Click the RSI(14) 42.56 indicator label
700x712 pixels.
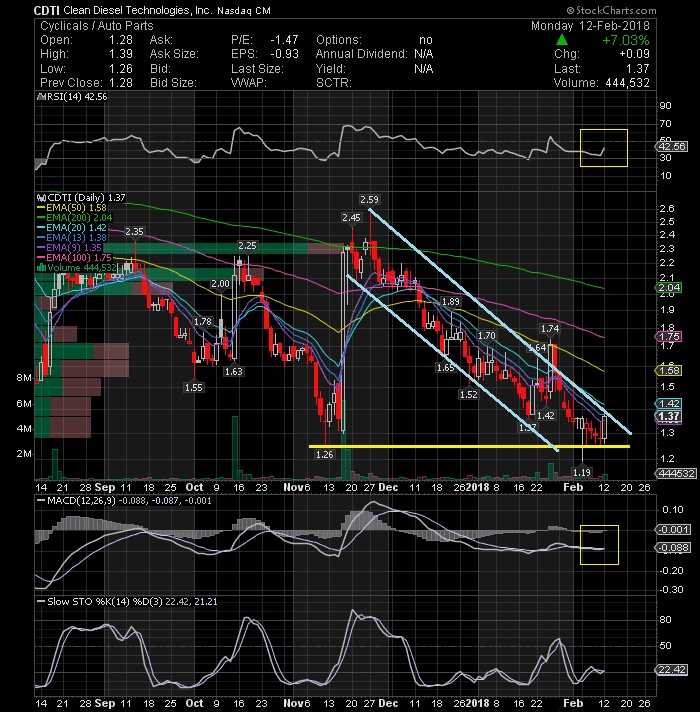[75, 97]
